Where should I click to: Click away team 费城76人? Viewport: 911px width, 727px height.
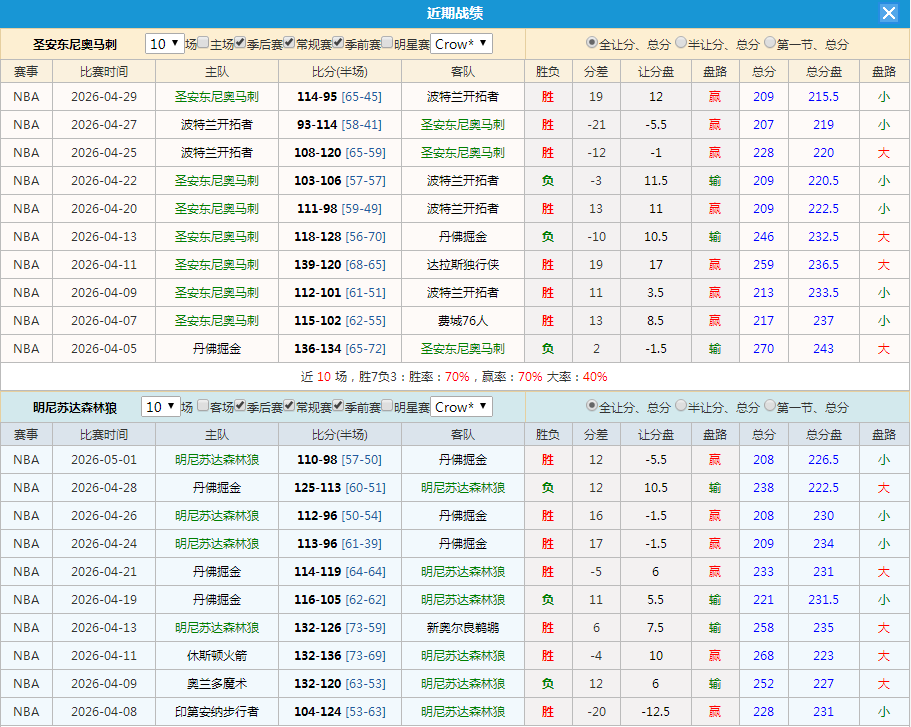tap(462, 320)
